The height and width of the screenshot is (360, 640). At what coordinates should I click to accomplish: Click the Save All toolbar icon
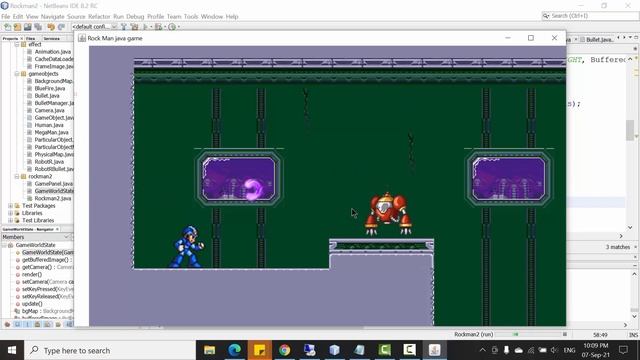tap(38, 27)
